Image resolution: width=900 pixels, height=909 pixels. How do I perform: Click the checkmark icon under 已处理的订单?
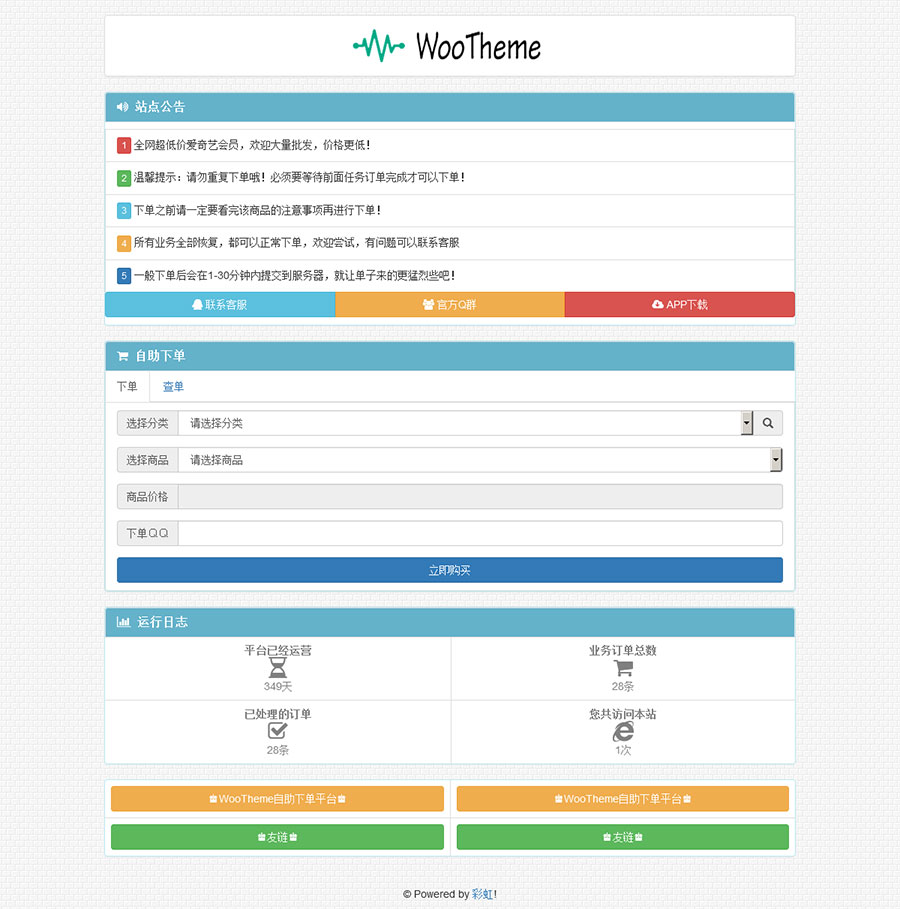278,731
